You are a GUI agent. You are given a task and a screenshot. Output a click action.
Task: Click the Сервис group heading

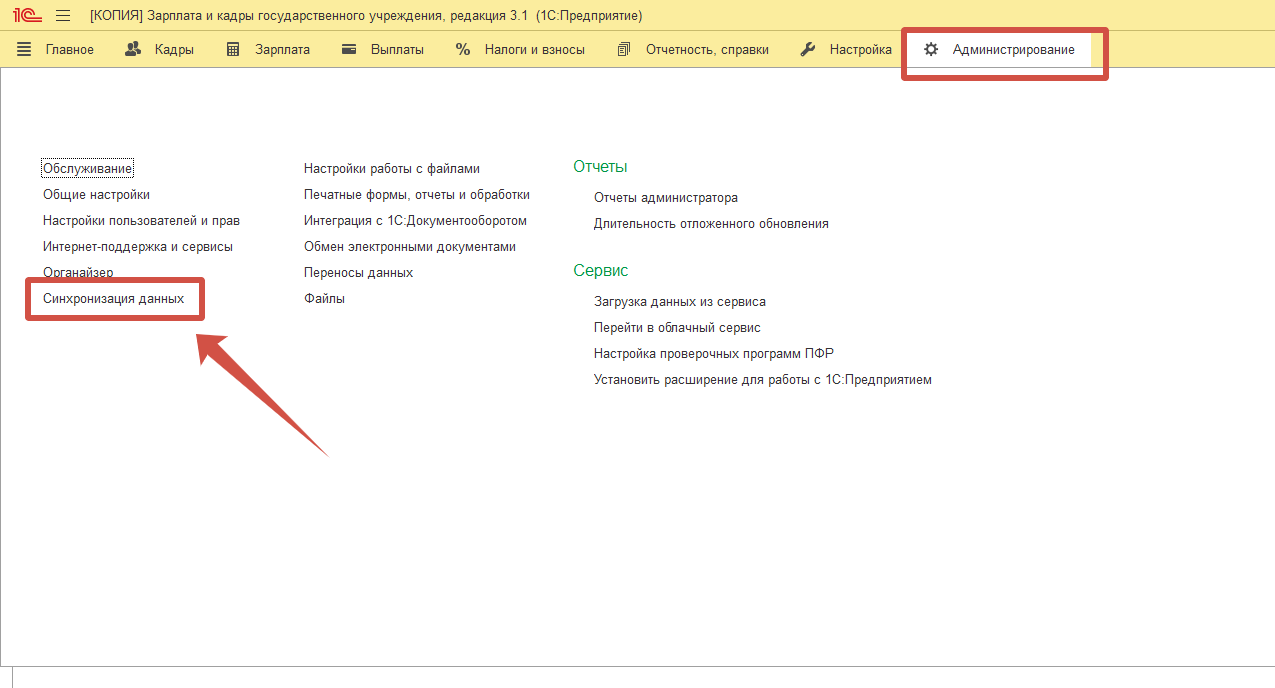click(x=601, y=271)
